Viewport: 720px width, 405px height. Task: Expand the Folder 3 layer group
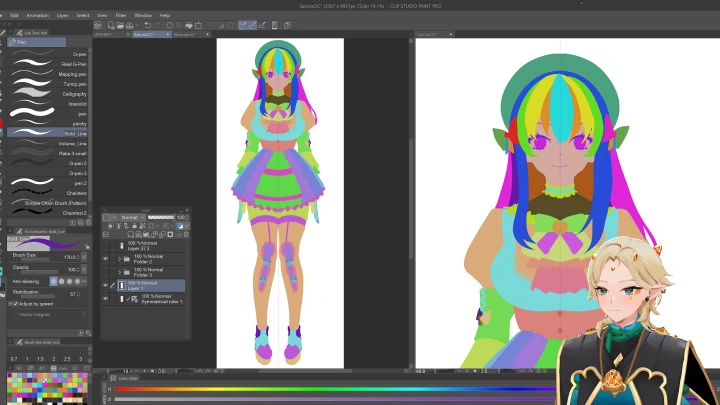119,272
